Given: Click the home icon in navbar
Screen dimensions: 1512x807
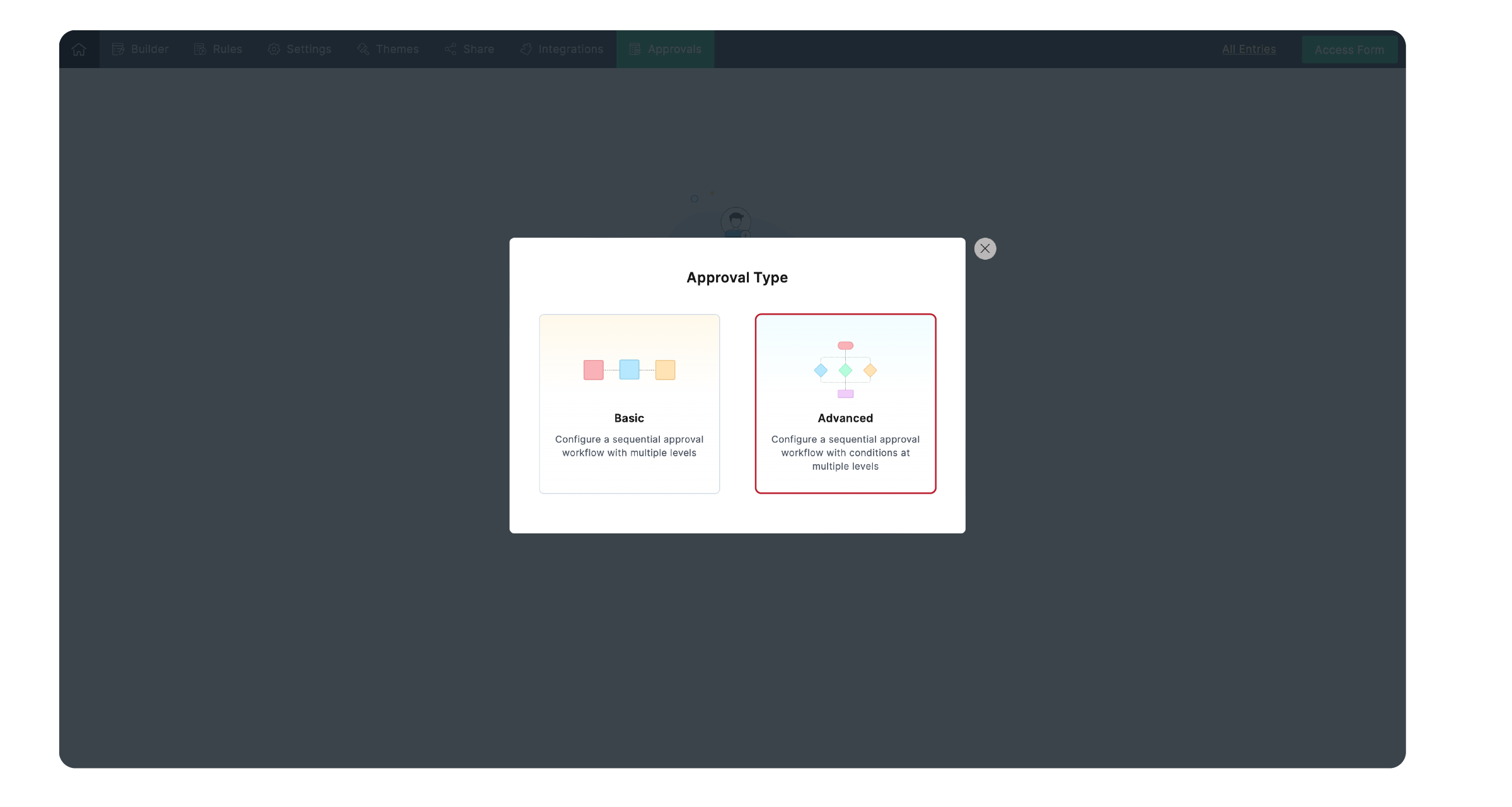Looking at the screenshot, I should tap(79, 49).
